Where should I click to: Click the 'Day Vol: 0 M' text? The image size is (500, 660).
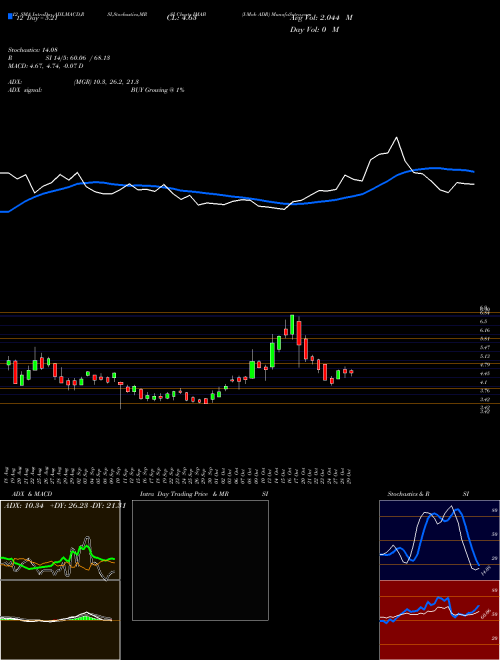[x=314, y=30]
